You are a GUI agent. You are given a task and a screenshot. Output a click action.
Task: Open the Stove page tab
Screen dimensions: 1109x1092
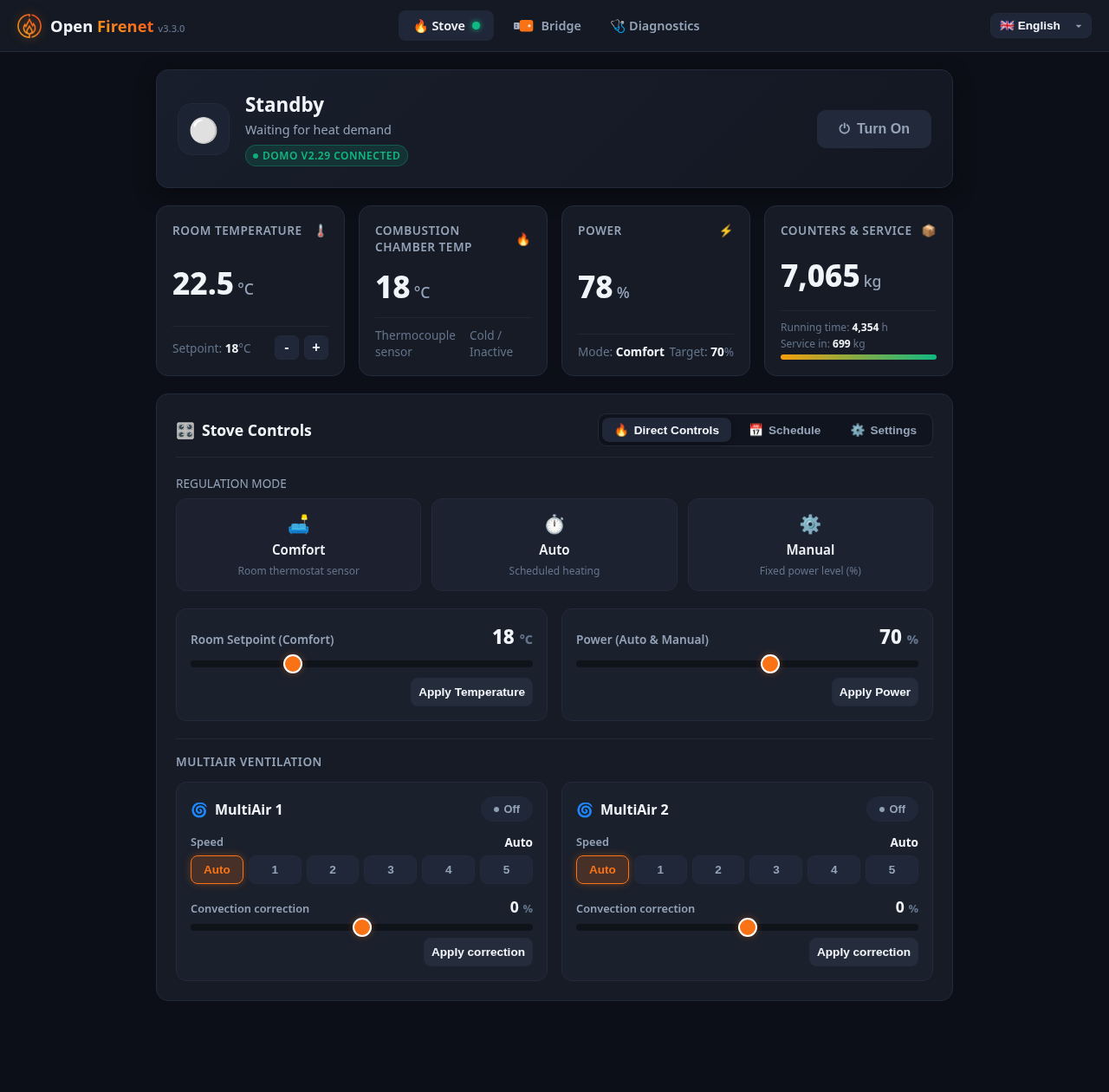pyautogui.click(x=446, y=26)
